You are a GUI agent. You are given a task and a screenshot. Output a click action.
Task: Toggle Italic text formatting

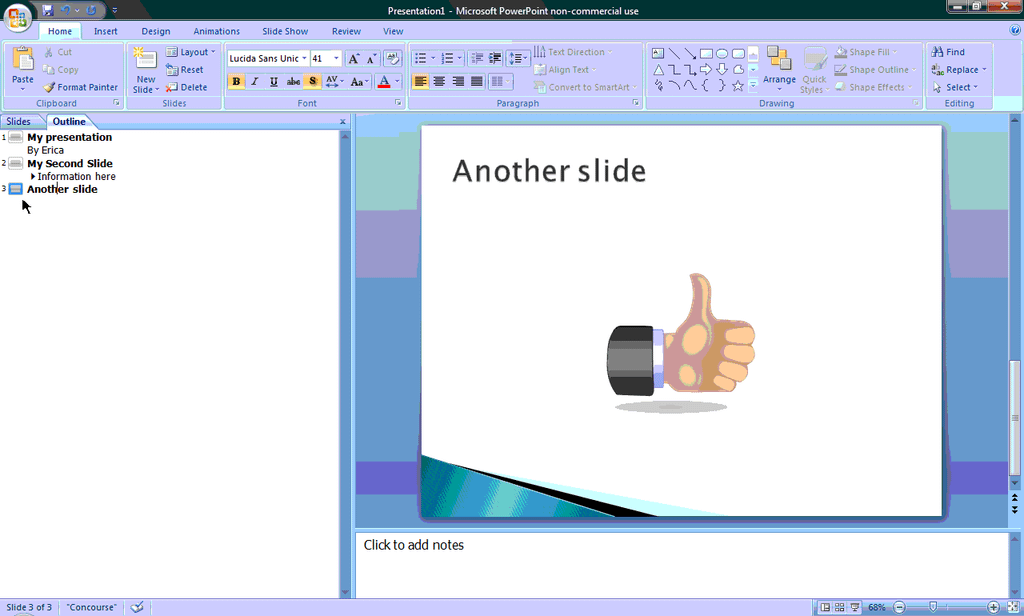[x=255, y=82]
